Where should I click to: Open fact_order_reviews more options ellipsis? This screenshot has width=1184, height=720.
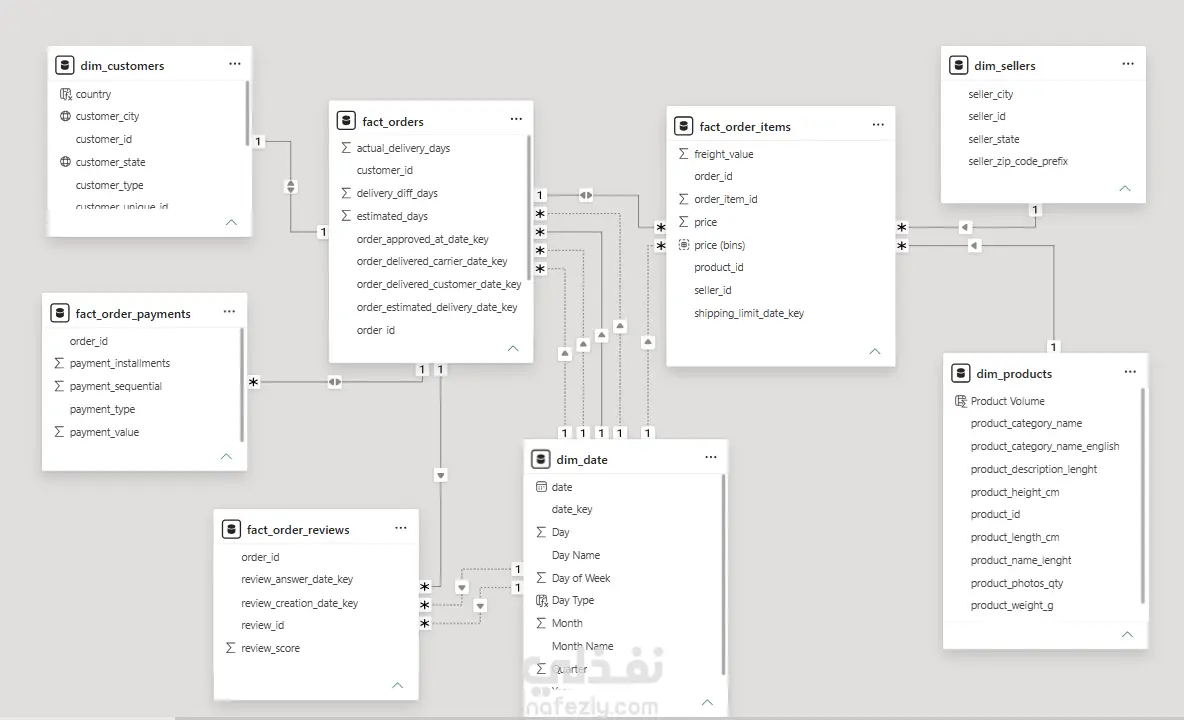click(x=401, y=528)
